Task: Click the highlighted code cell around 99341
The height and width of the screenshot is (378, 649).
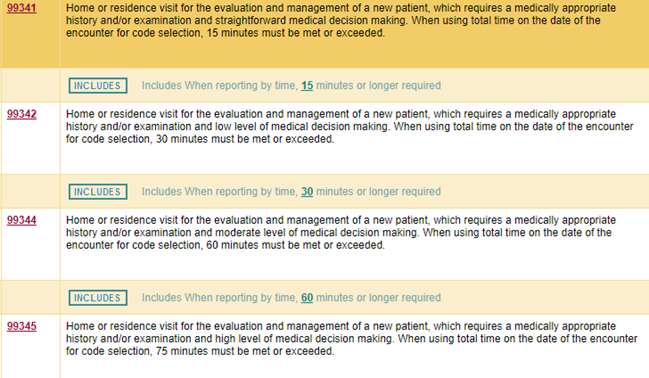Action: click(31, 34)
